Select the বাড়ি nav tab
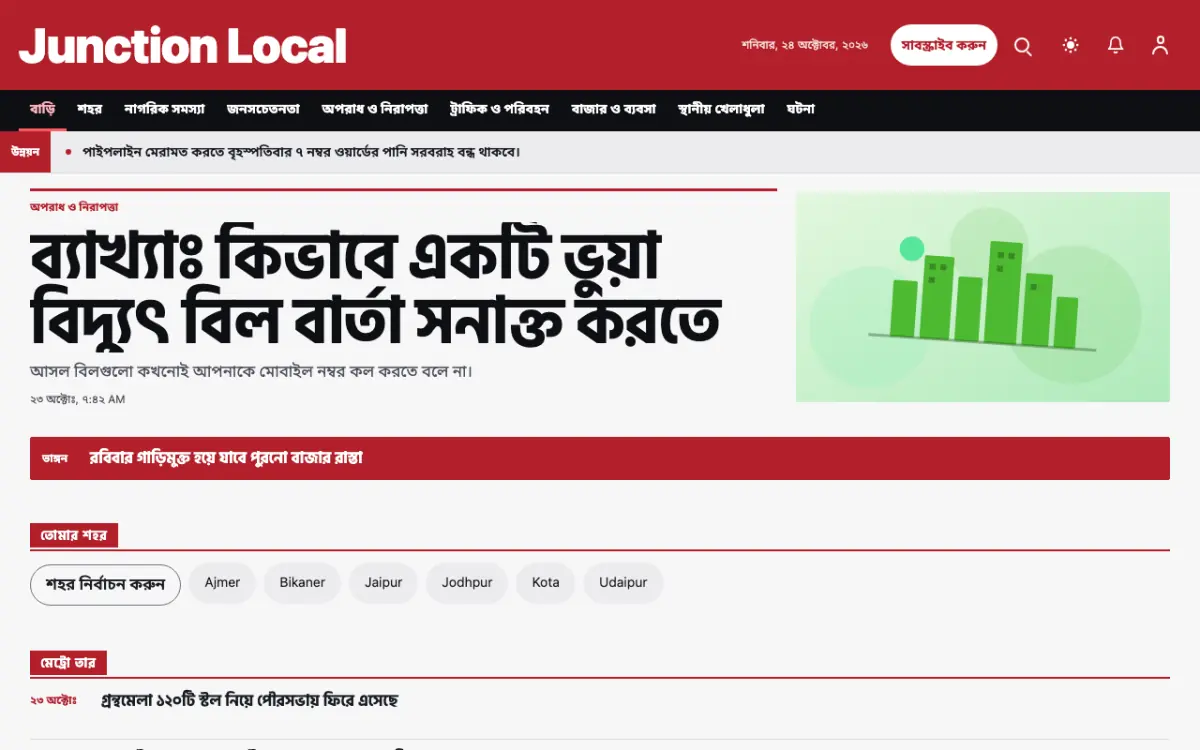Screen dimensions: 1200x750 42,109
